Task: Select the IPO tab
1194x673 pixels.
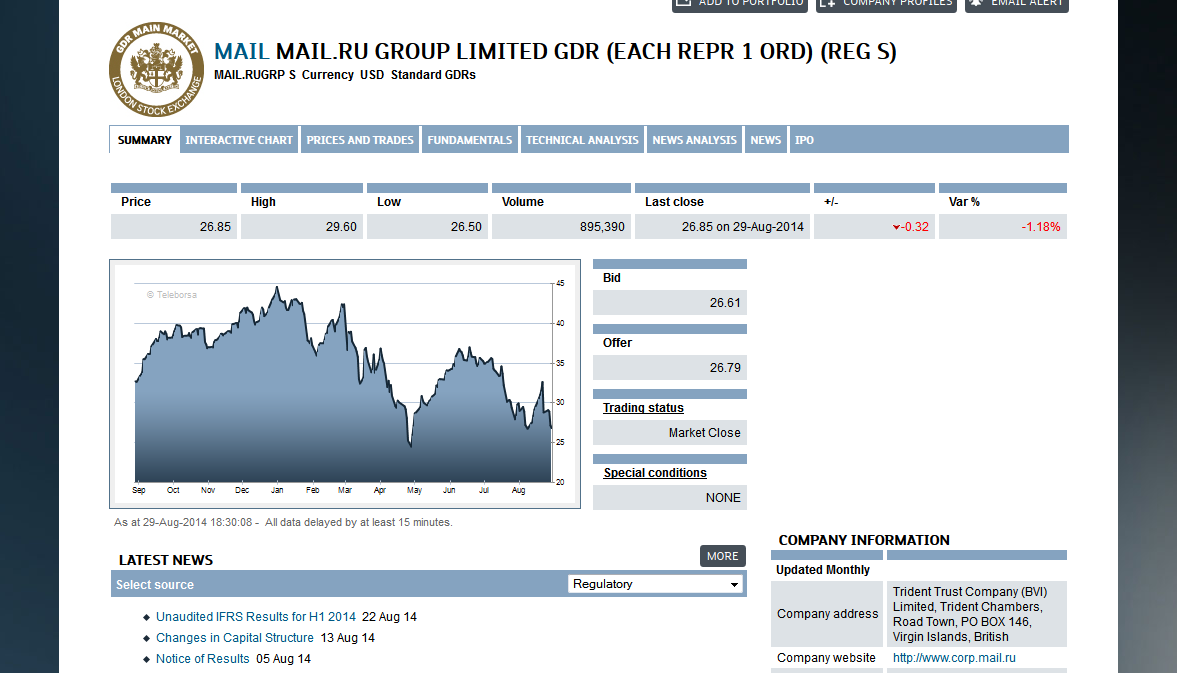Action: (x=804, y=140)
